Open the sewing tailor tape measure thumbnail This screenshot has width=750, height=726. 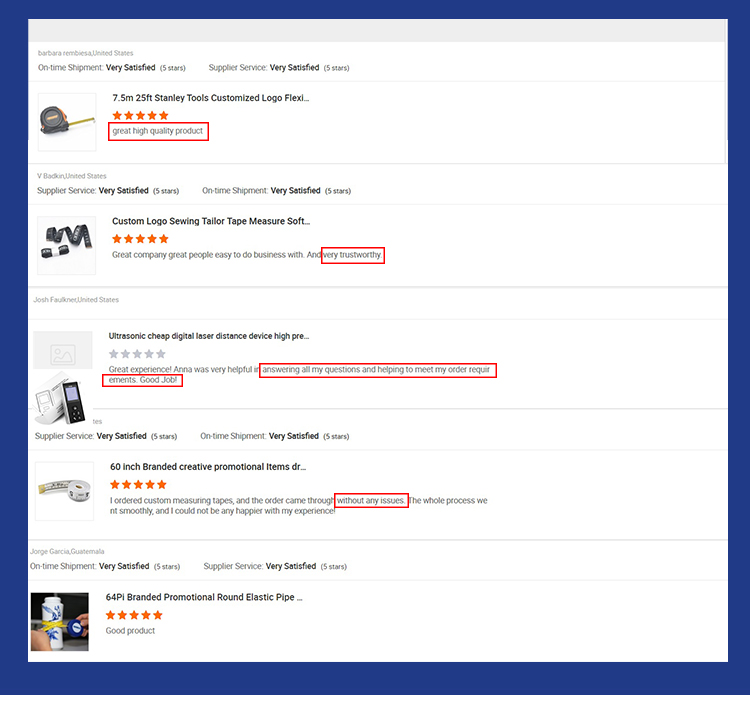66,245
